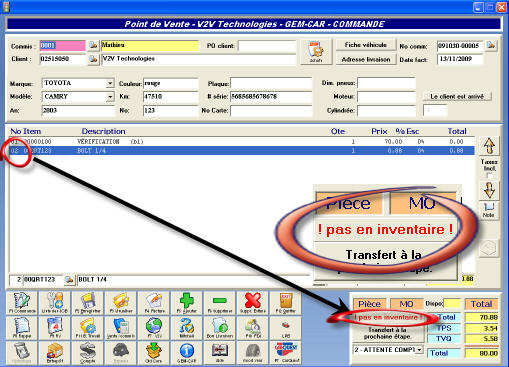Image resolution: width=509 pixels, height=367 pixels.
Task: Click the yellow name field showing Mathieu
Action: (150, 46)
